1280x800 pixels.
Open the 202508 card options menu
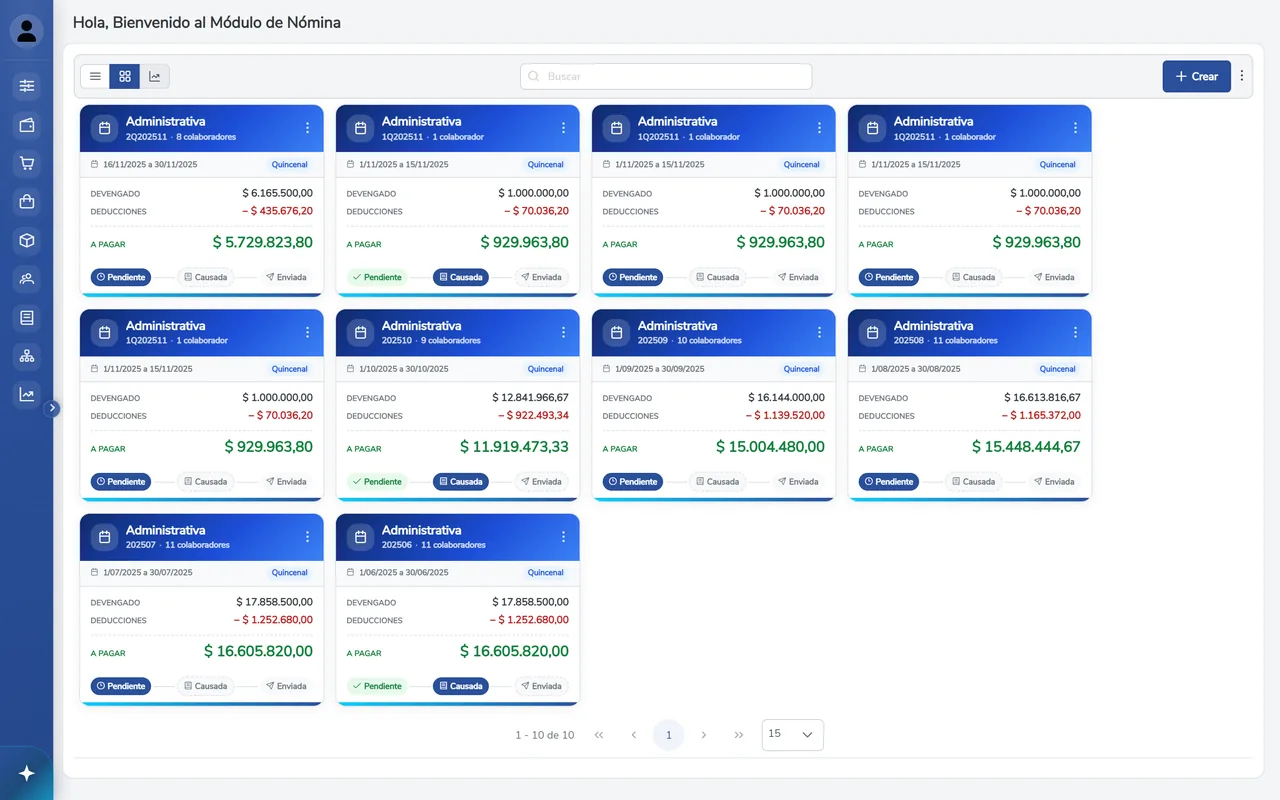coord(1076,332)
